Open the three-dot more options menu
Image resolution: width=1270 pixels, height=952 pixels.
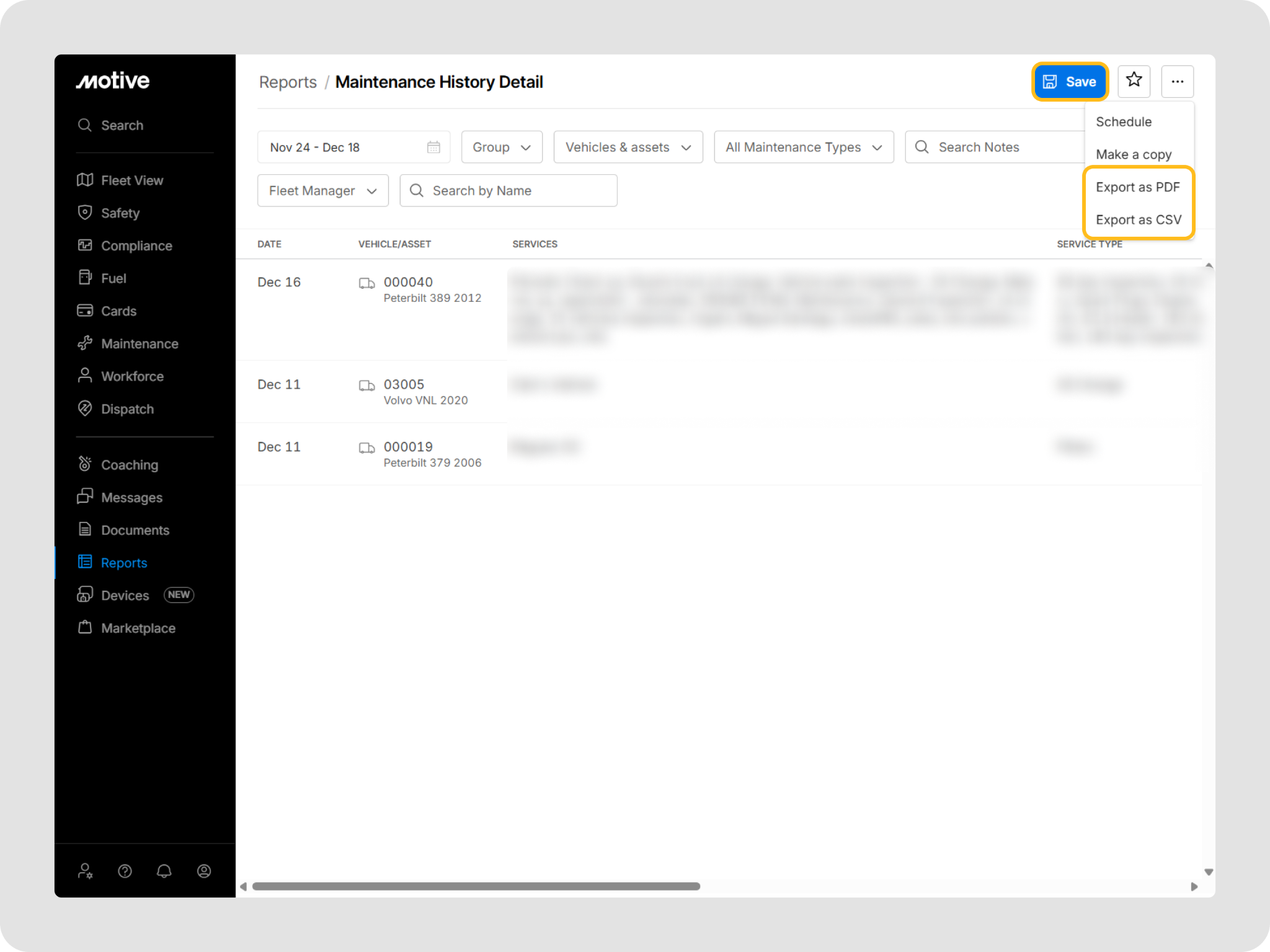(1177, 81)
